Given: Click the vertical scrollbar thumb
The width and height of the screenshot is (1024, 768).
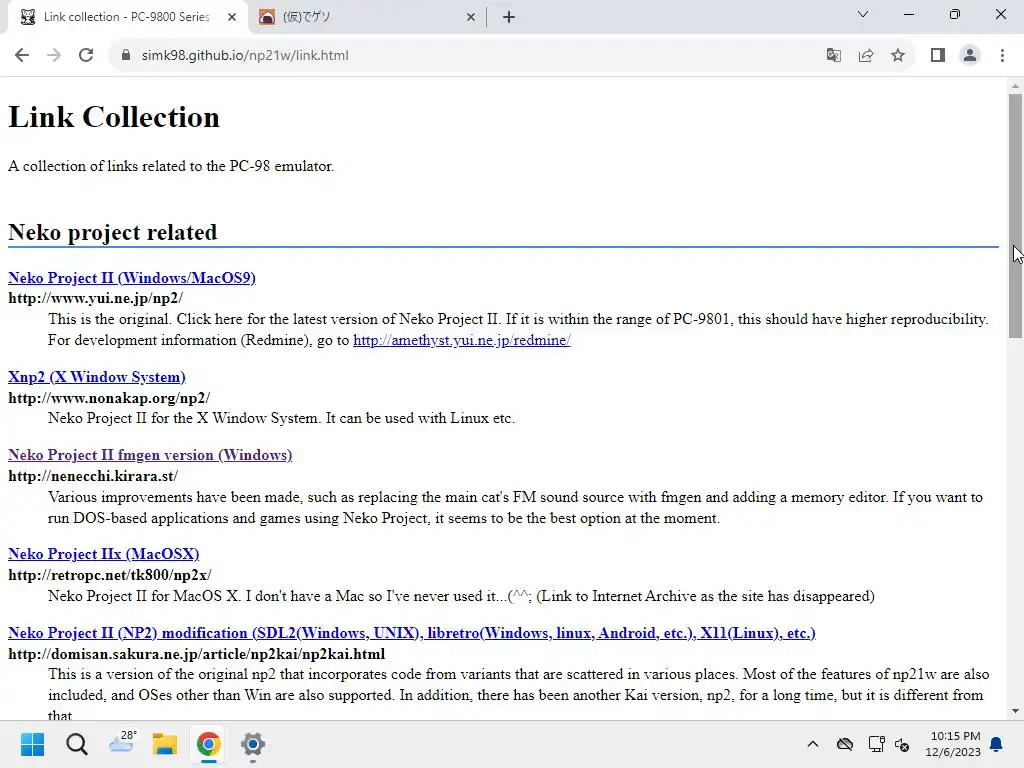Looking at the screenshot, I should (1015, 216).
